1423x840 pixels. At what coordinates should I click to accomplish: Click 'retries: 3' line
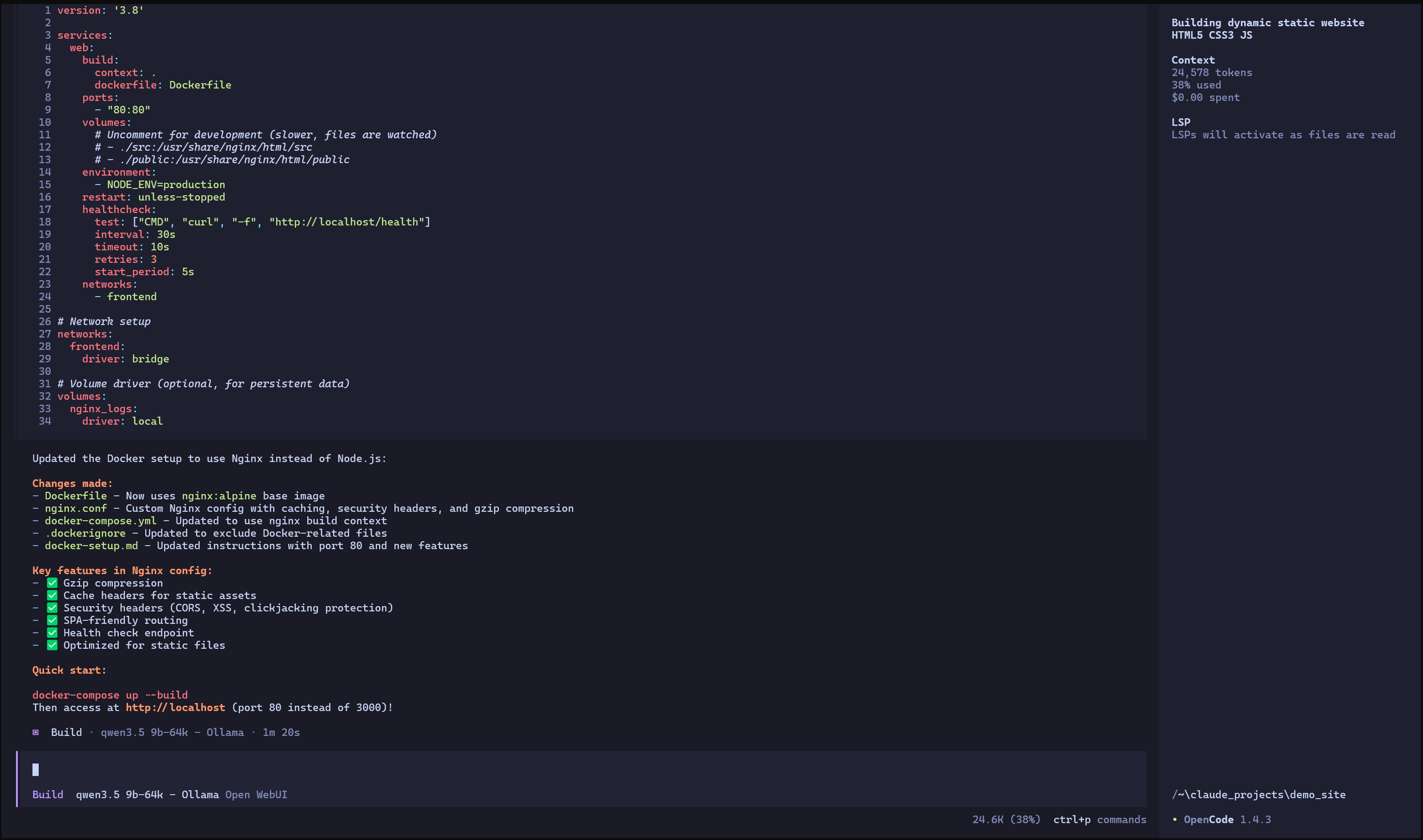click(126, 259)
